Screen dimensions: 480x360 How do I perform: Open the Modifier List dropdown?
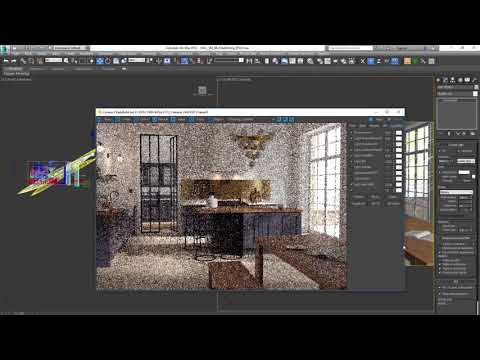coord(456,94)
